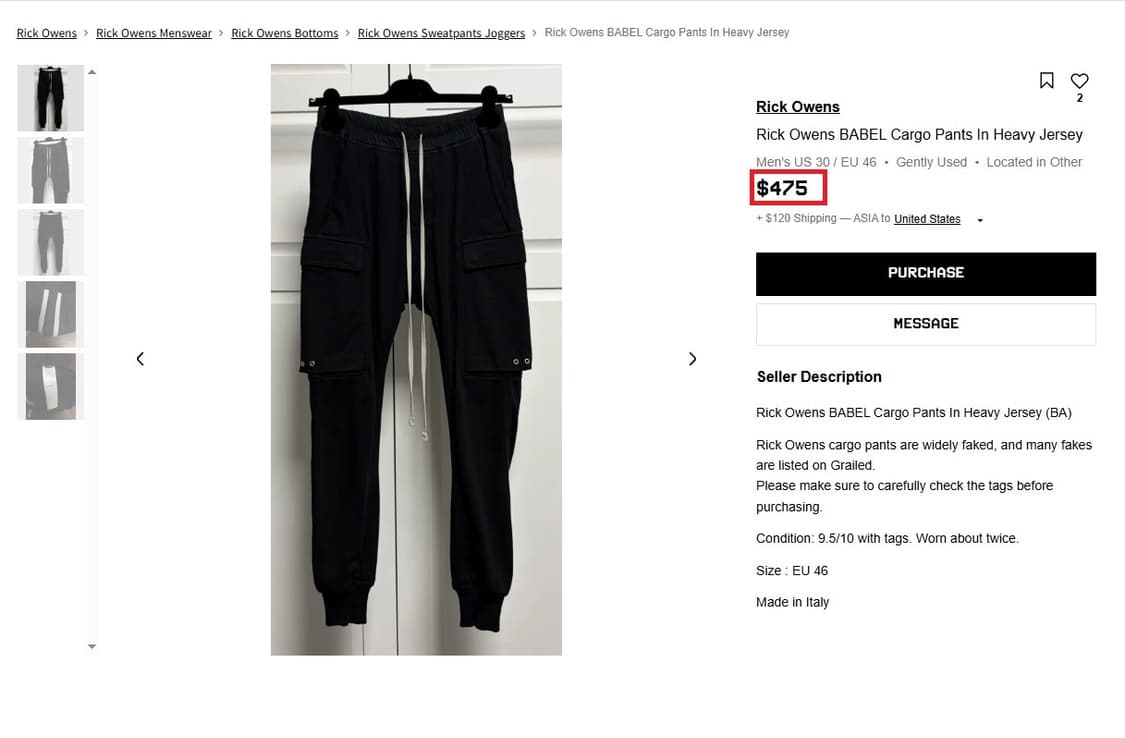Open Rick Owens Sweatpants Joggers breadcrumb
The height and width of the screenshot is (738, 1125).
441,33
